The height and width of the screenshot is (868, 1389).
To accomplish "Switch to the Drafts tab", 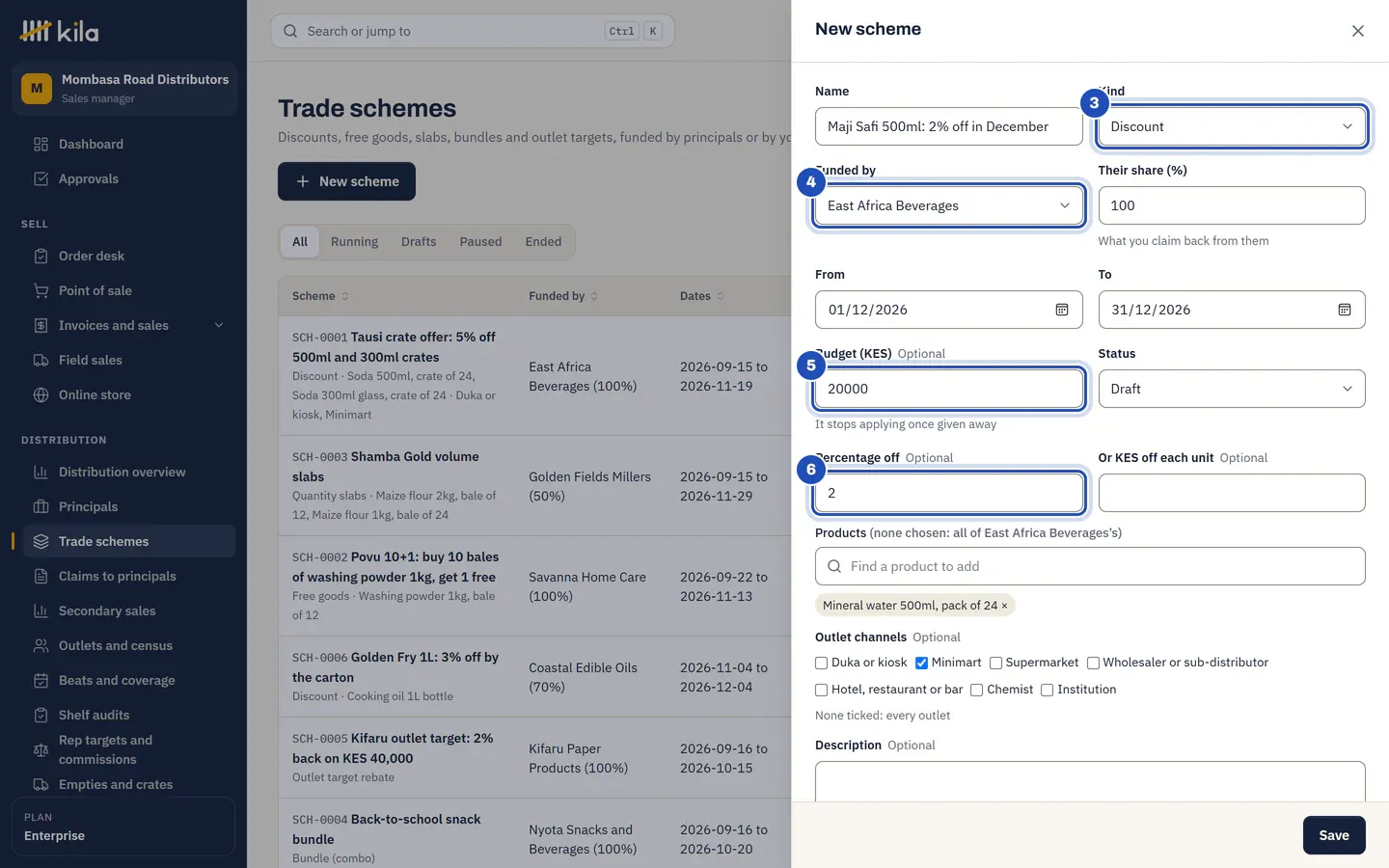I will tap(419, 242).
